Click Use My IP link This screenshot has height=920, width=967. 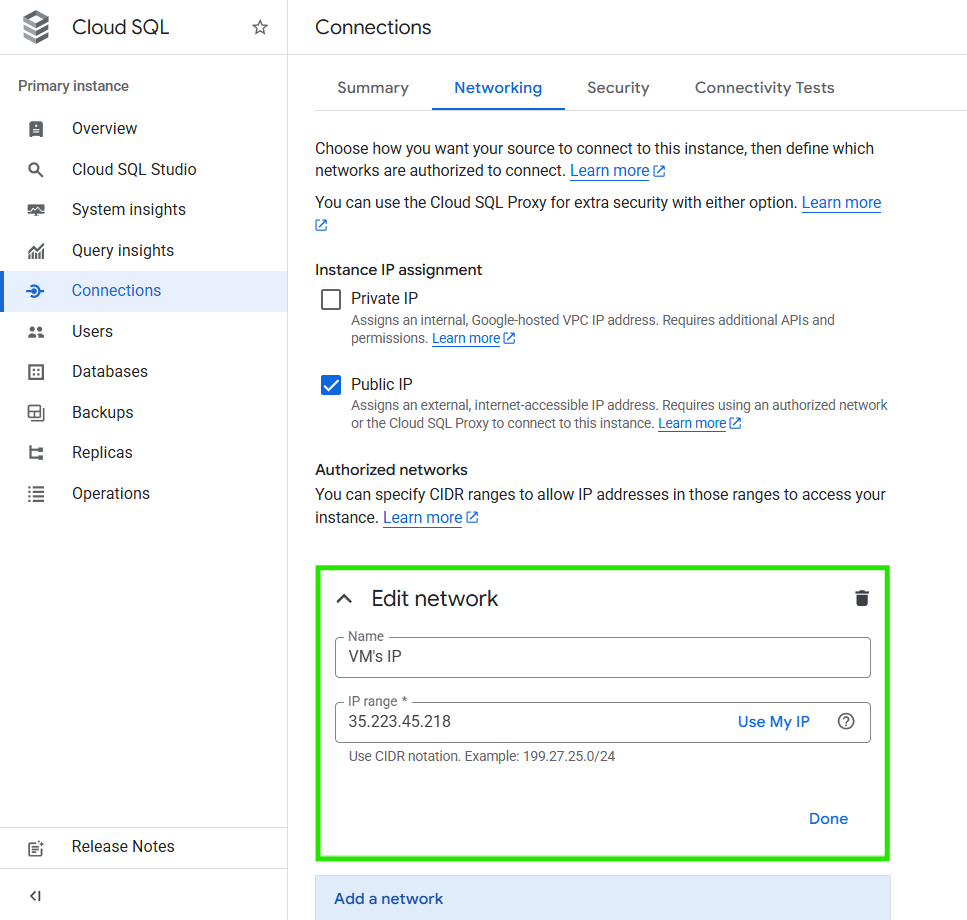tap(773, 722)
